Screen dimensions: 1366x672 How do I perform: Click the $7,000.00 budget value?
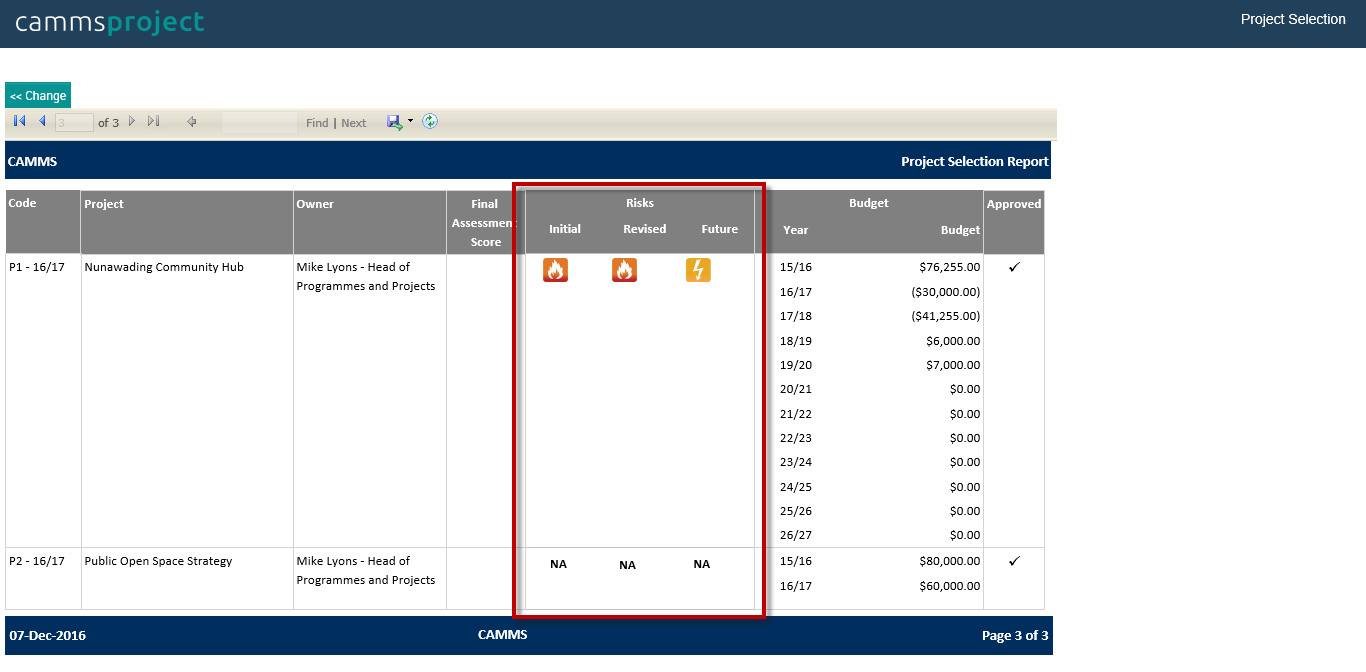pyautogui.click(x=953, y=365)
